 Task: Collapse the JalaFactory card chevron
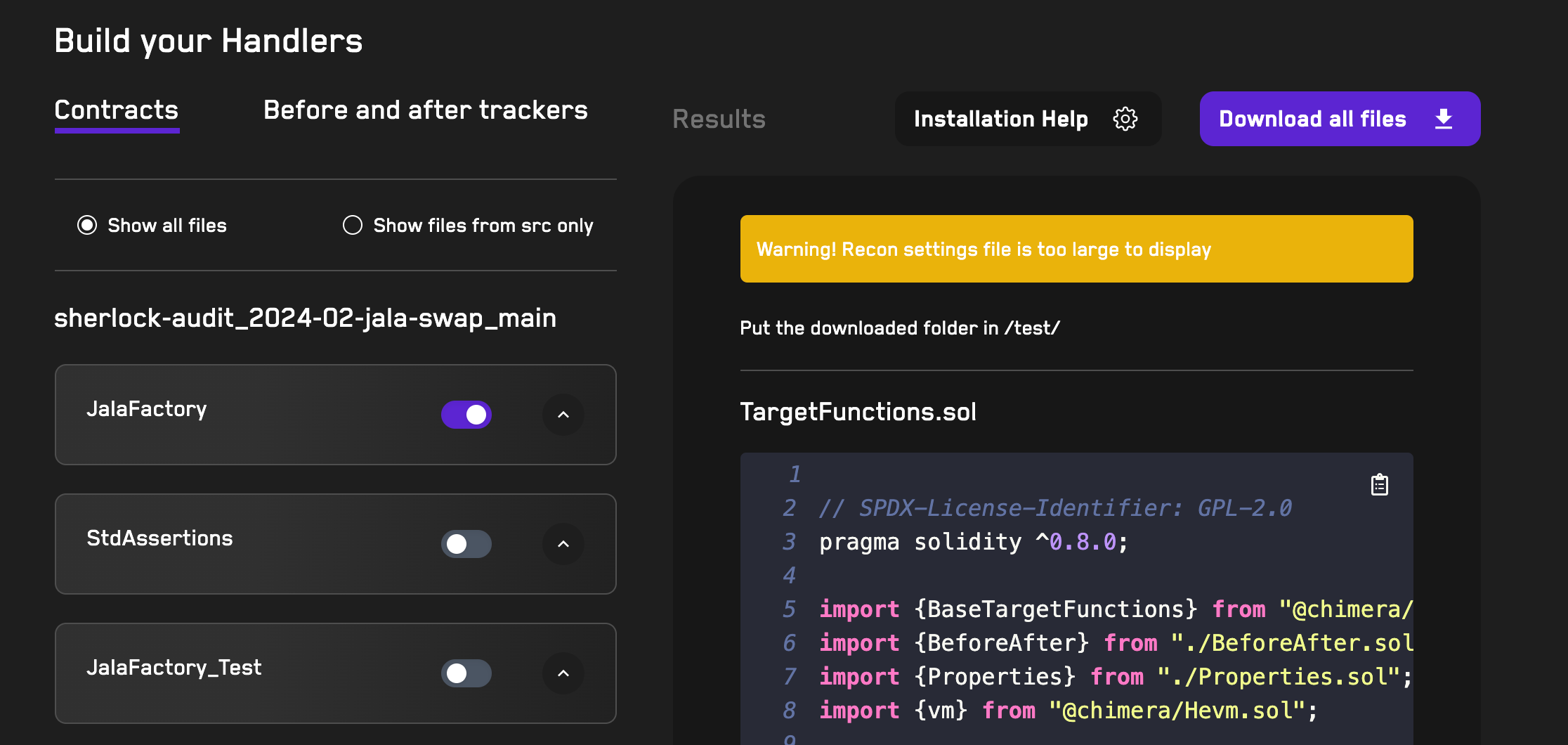tap(563, 415)
